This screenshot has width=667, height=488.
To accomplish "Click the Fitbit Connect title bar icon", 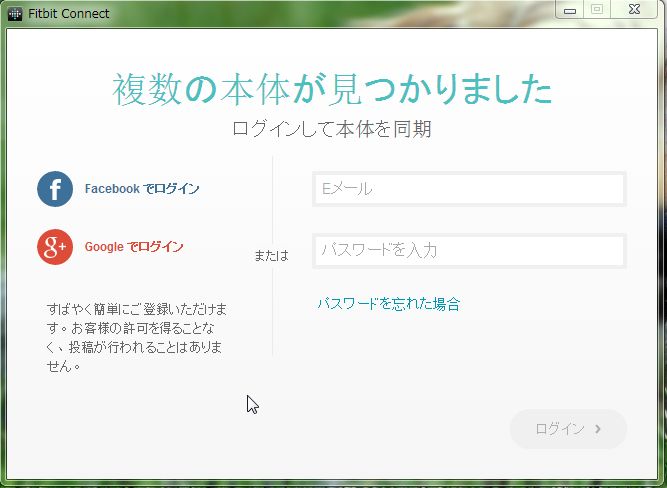I will click(15, 14).
